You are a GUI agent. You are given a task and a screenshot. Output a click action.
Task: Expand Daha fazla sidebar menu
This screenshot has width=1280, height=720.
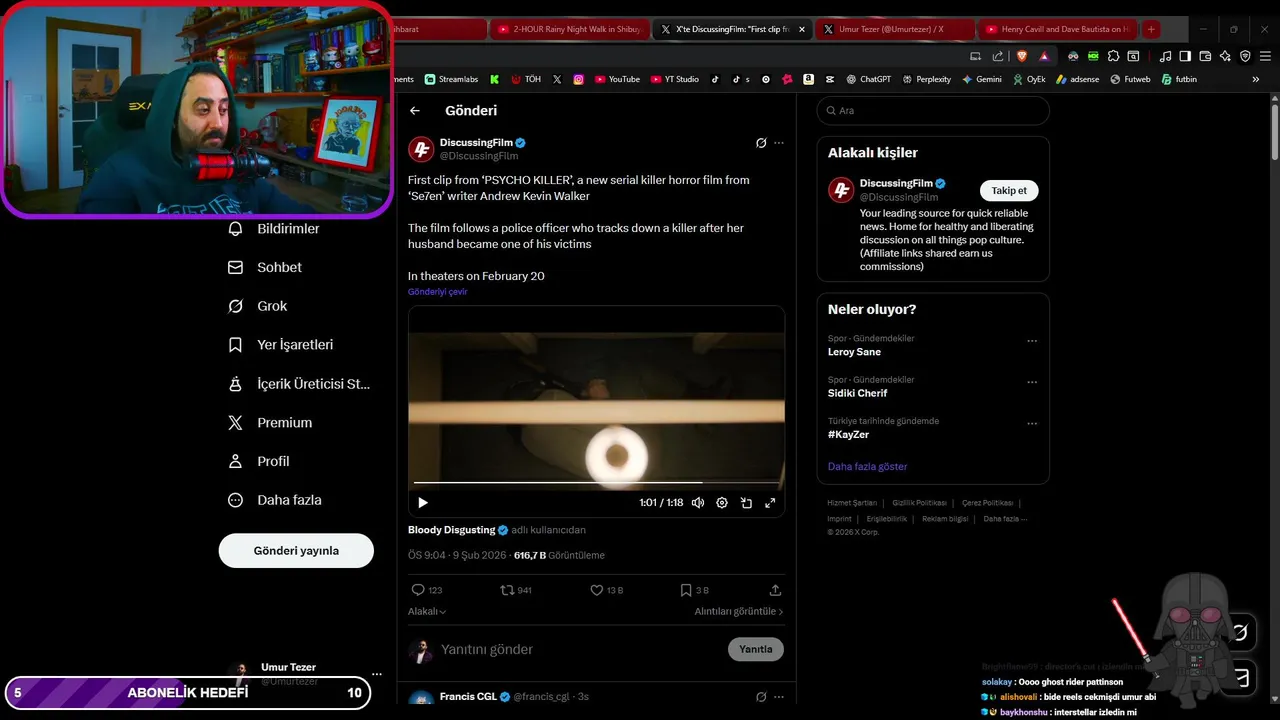(x=275, y=500)
